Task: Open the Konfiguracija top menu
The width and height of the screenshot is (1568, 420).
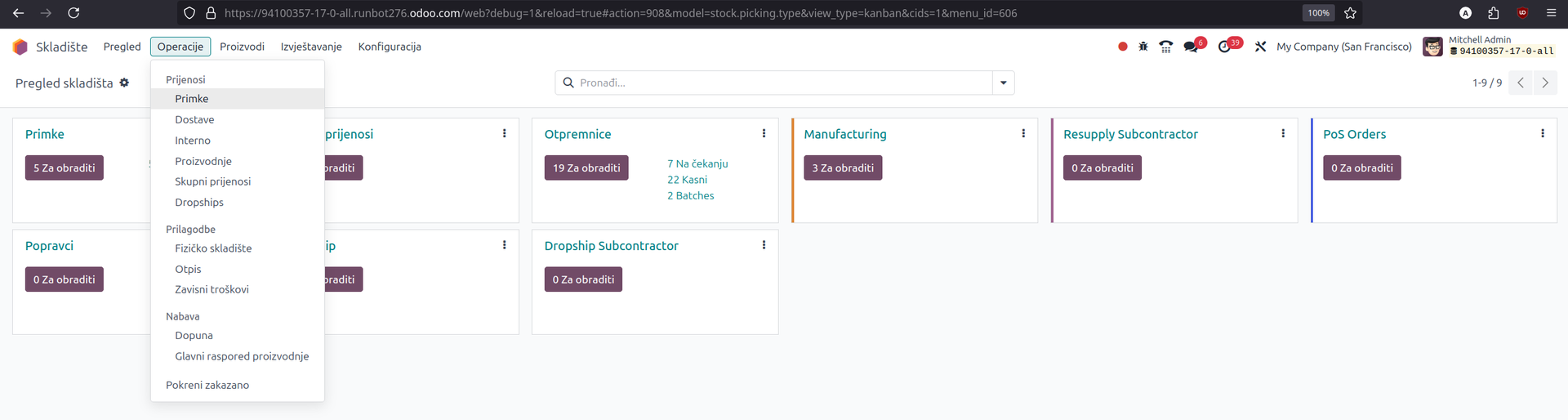Action: [x=390, y=47]
